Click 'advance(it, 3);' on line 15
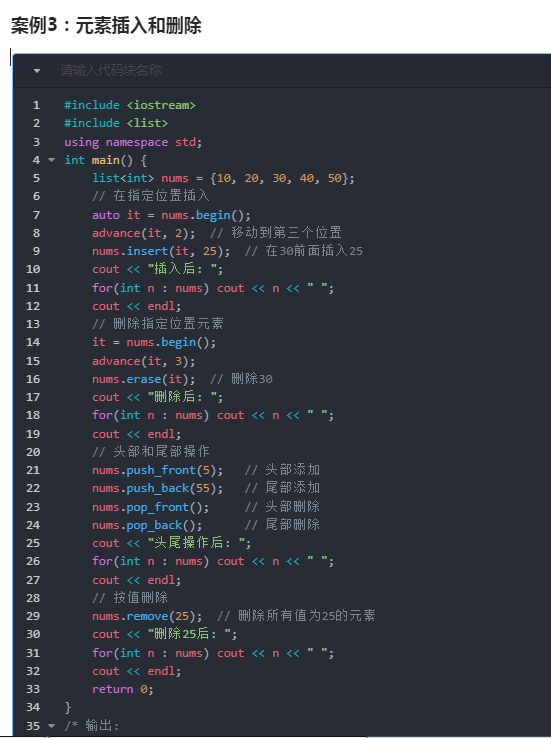The height and width of the screenshot is (738, 551). (x=144, y=361)
